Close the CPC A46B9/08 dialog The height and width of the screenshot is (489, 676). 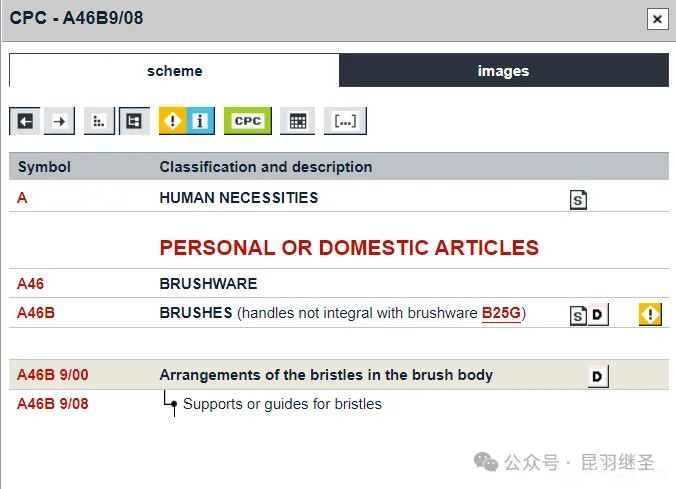click(x=657, y=18)
